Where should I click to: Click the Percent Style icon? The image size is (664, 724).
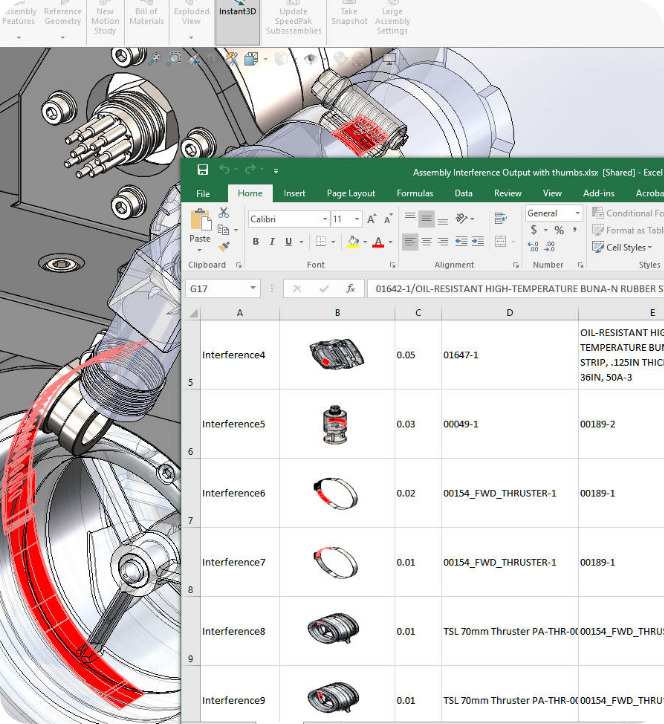point(558,230)
